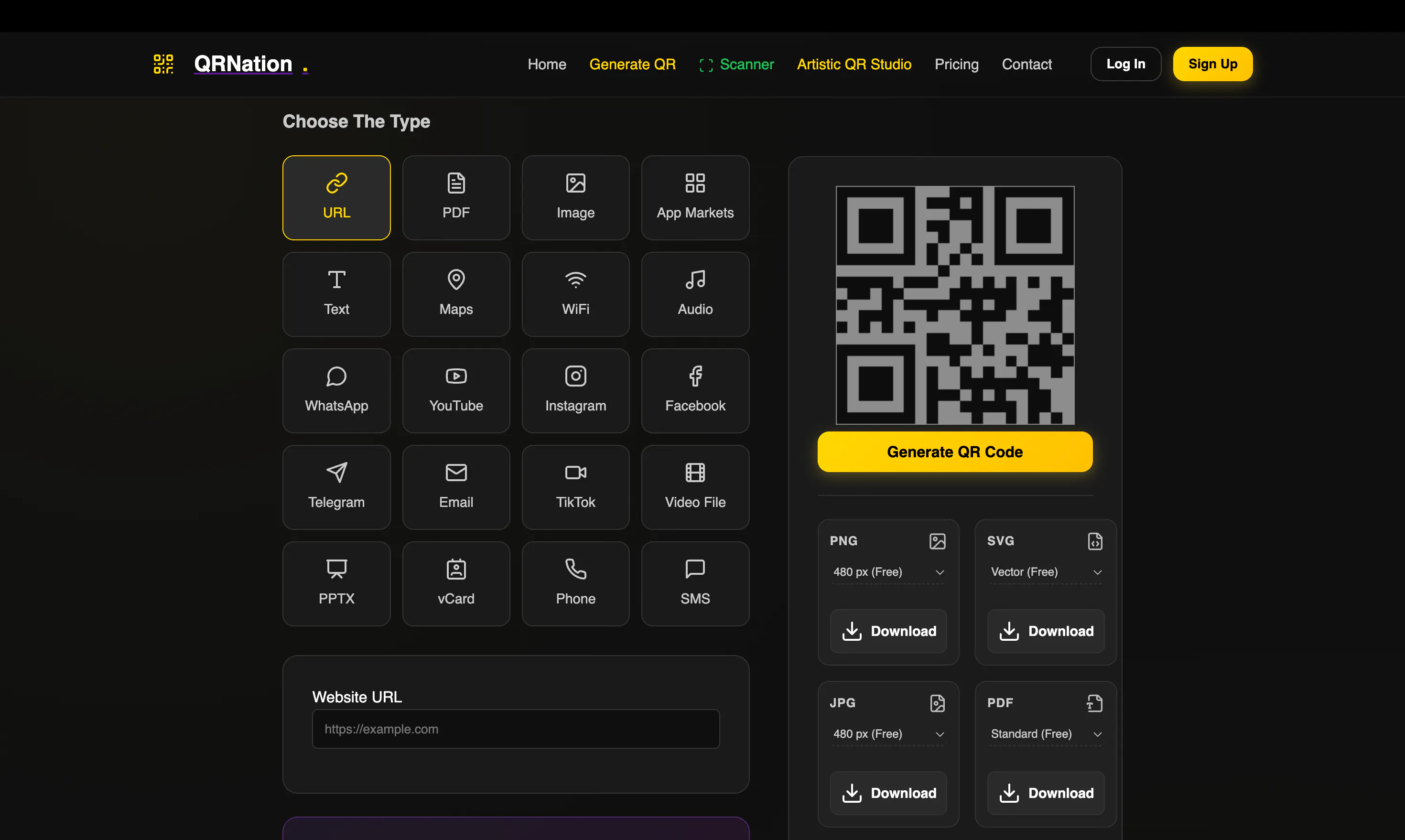The width and height of the screenshot is (1405, 840).
Task: Open the SVG Vector (Free) dropdown
Action: point(1046,571)
